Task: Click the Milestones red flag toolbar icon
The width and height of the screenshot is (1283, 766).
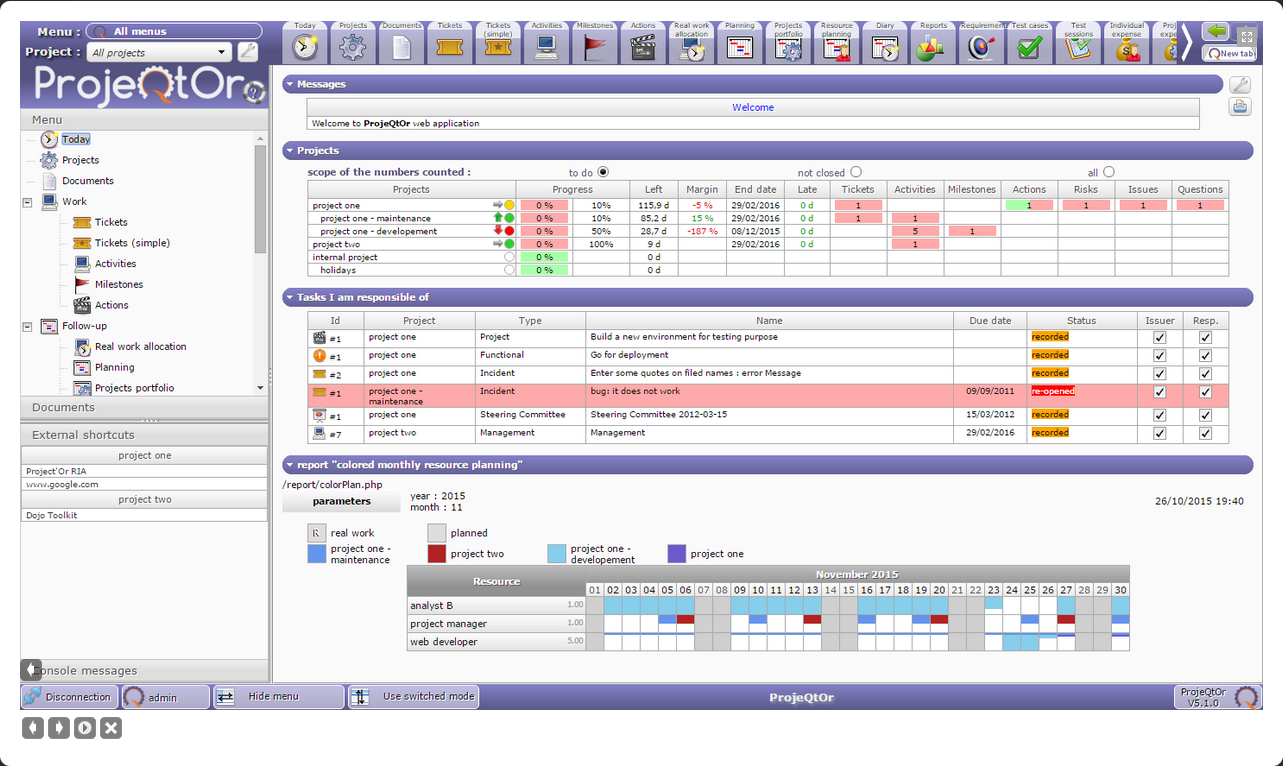Action: (595, 47)
